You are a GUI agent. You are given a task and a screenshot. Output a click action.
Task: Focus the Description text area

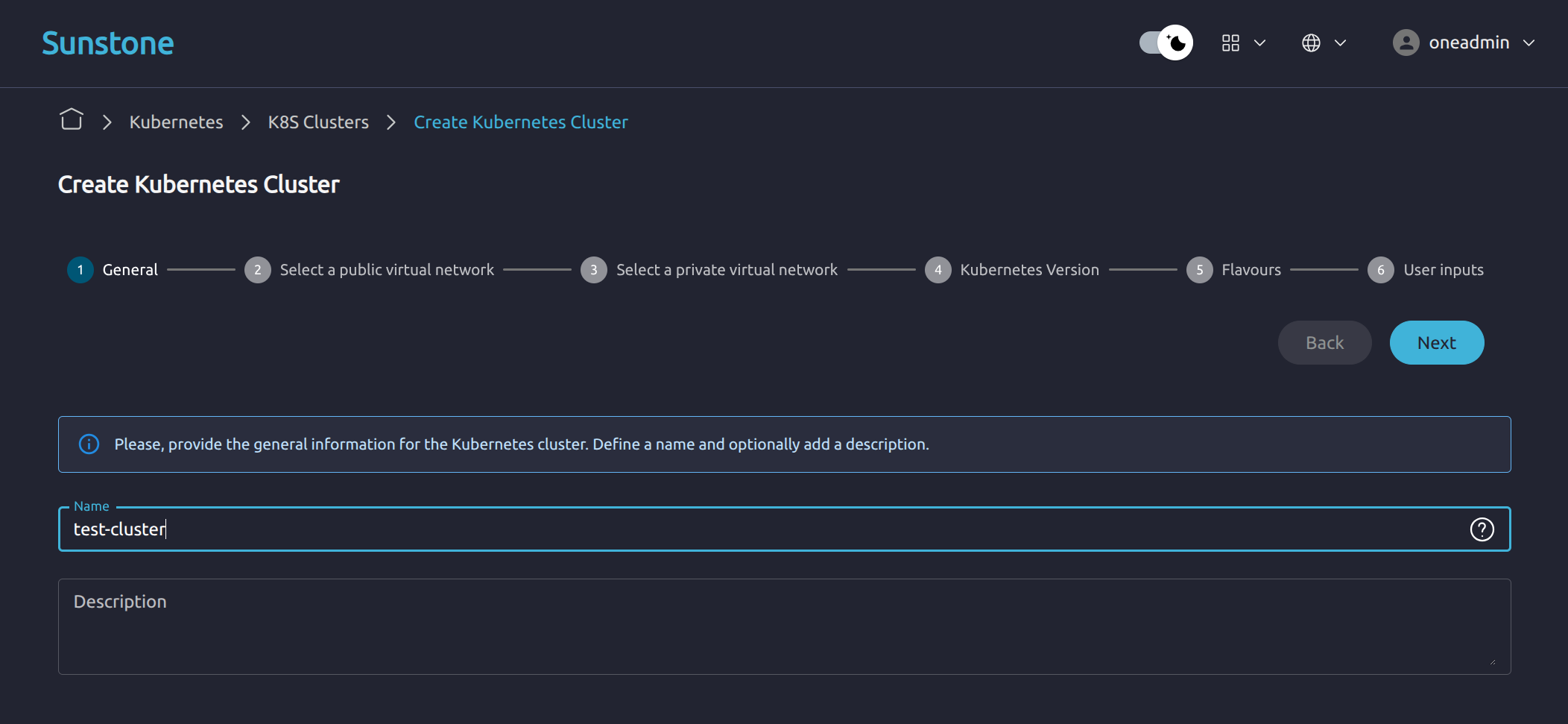coord(784,627)
